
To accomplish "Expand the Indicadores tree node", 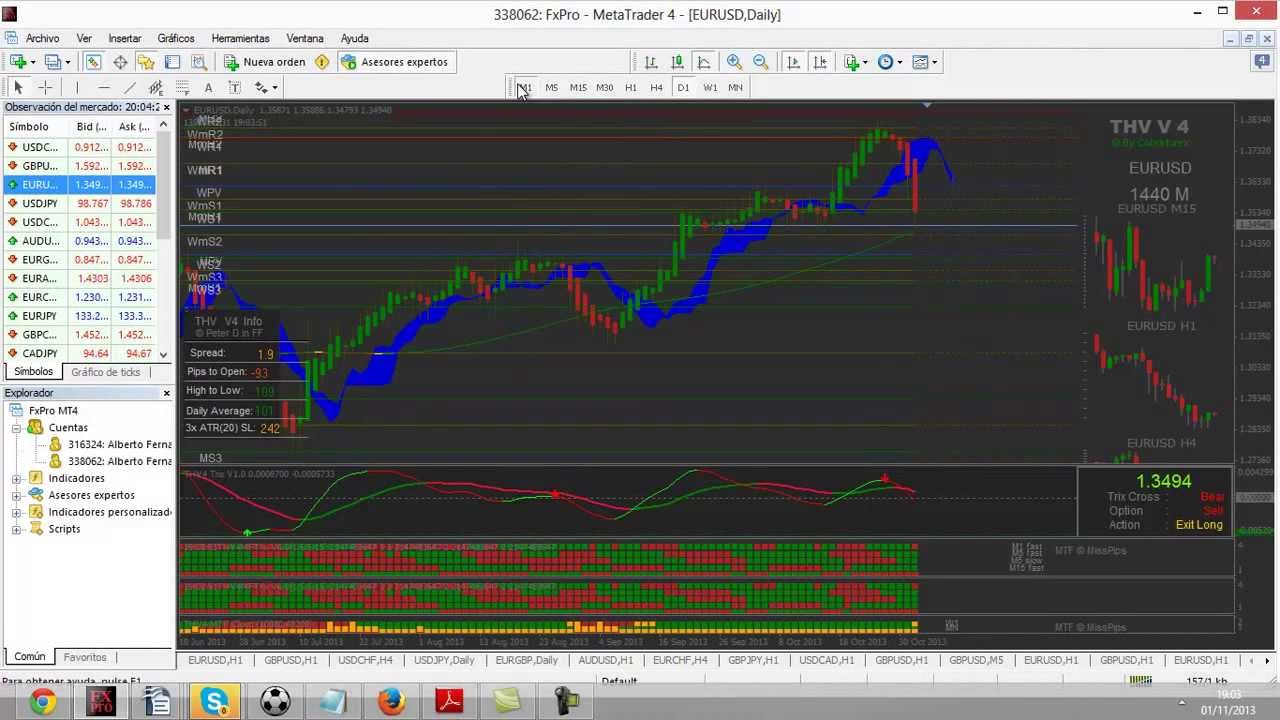I will (x=17, y=479).
